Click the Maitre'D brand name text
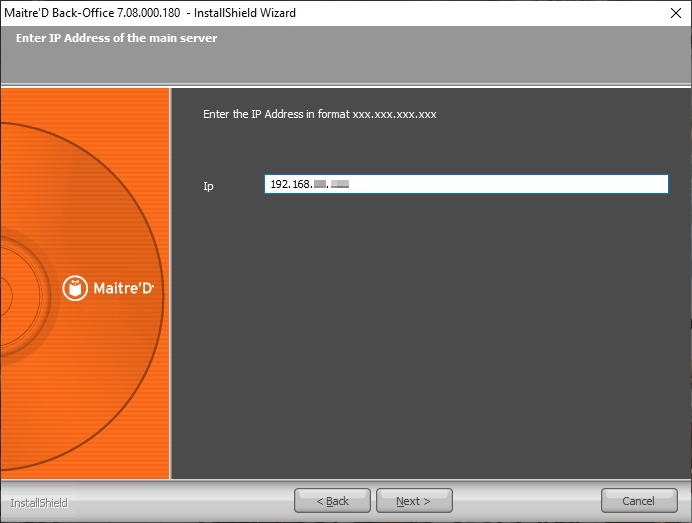The width and height of the screenshot is (692, 523). [x=123, y=289]
